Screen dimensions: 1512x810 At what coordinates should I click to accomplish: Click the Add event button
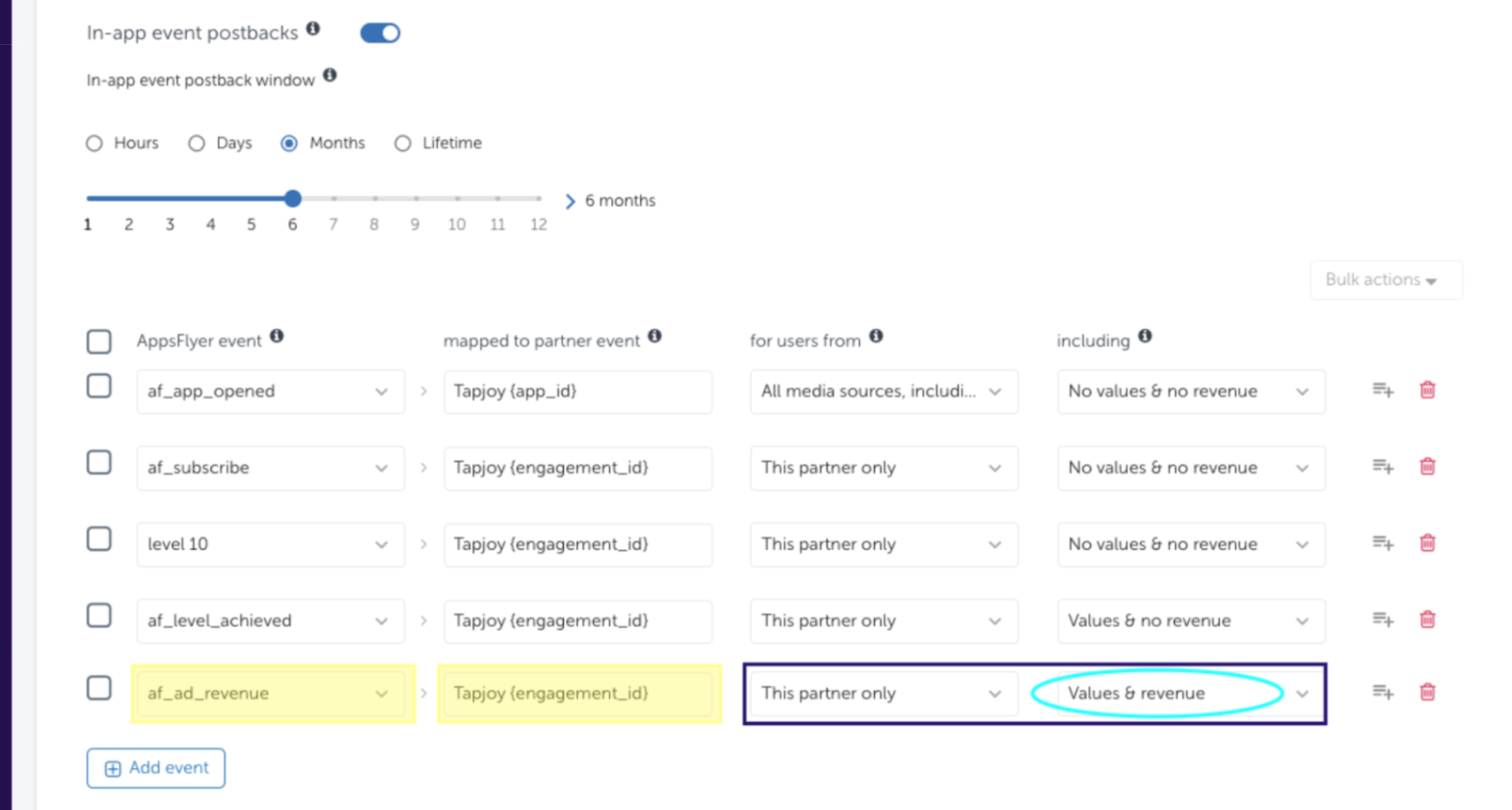156,768
